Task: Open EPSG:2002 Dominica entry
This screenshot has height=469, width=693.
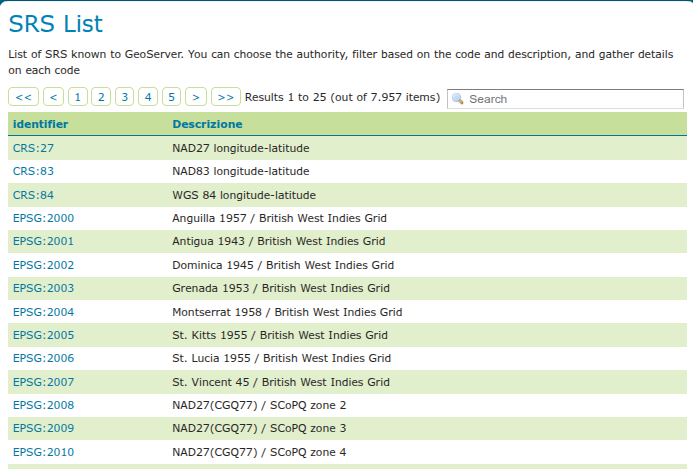Action: 43,265
